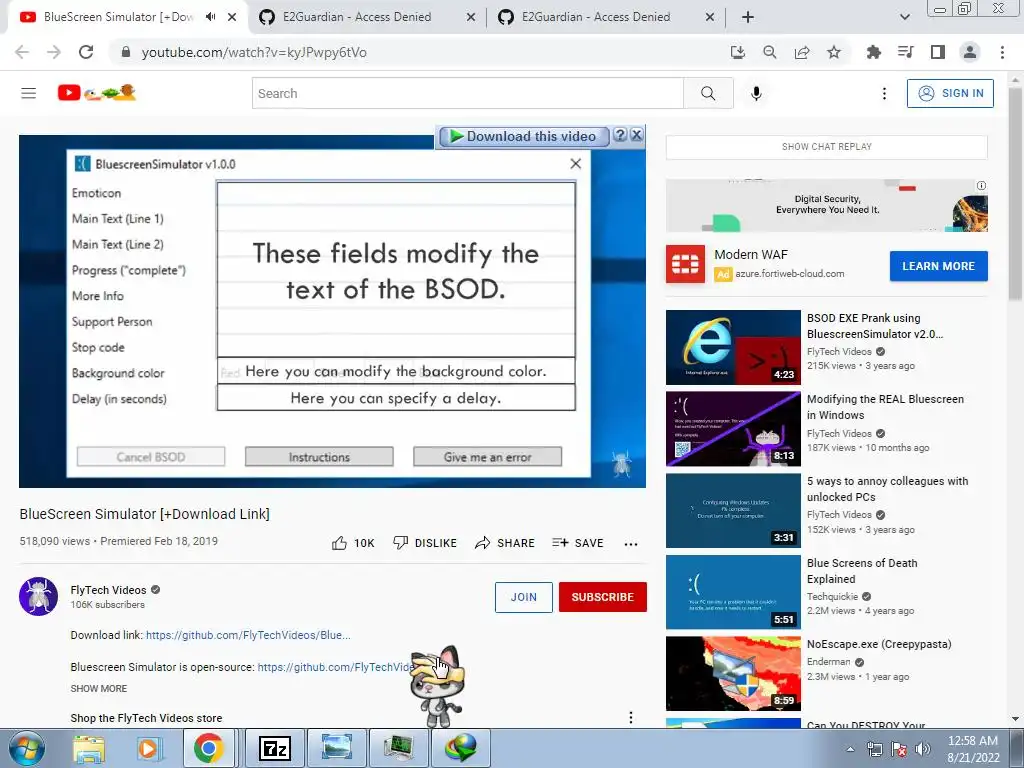Open the install/download page icon in address bar
Viewport: 1024px width, 768px height.
click(737, 52)
